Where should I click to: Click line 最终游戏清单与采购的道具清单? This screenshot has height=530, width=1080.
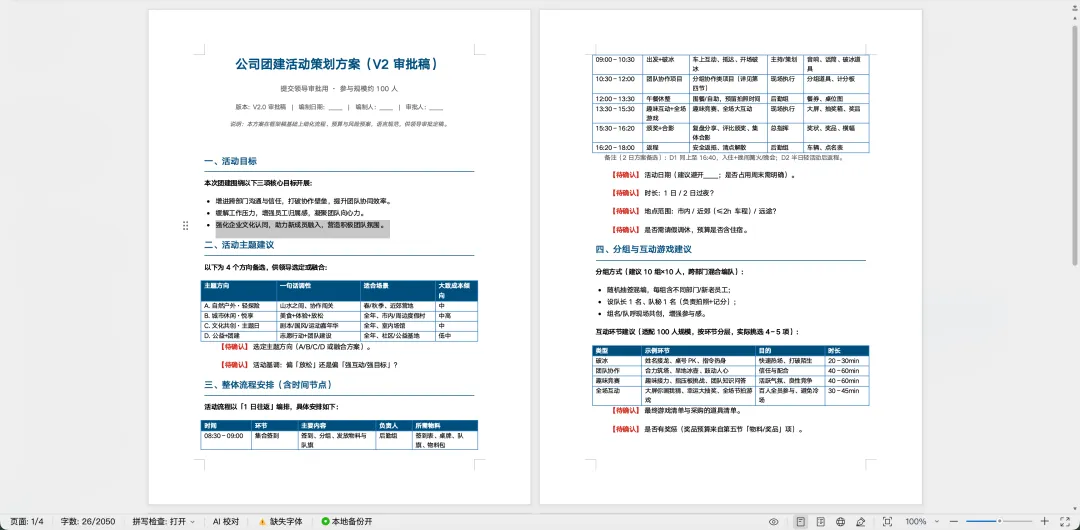pos(692,411)
